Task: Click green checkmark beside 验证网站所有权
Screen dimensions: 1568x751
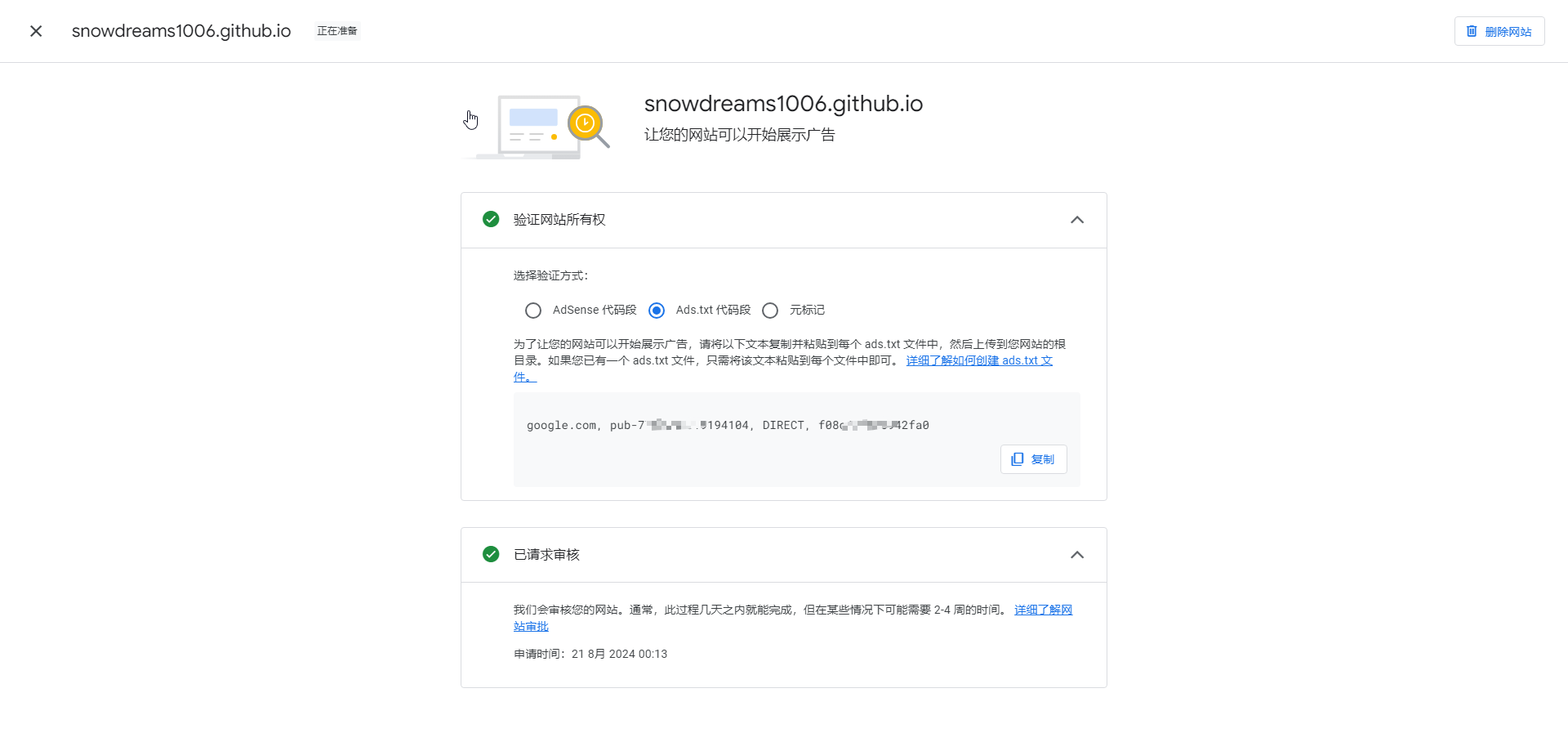Action: point(491,219)
